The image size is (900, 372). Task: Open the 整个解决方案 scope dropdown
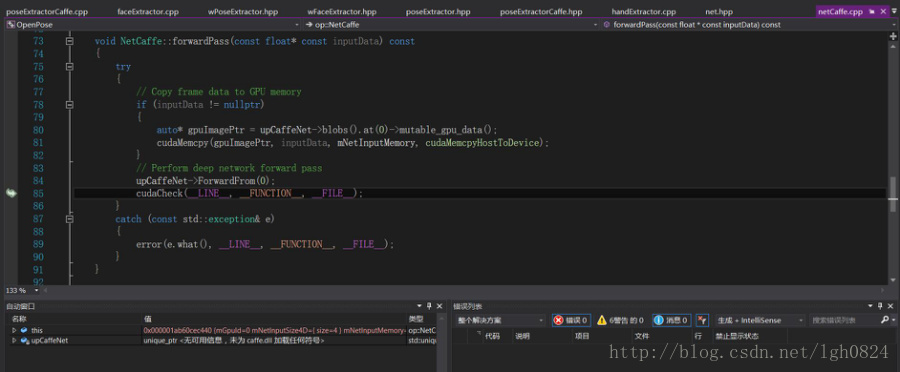tap(500, 320)
